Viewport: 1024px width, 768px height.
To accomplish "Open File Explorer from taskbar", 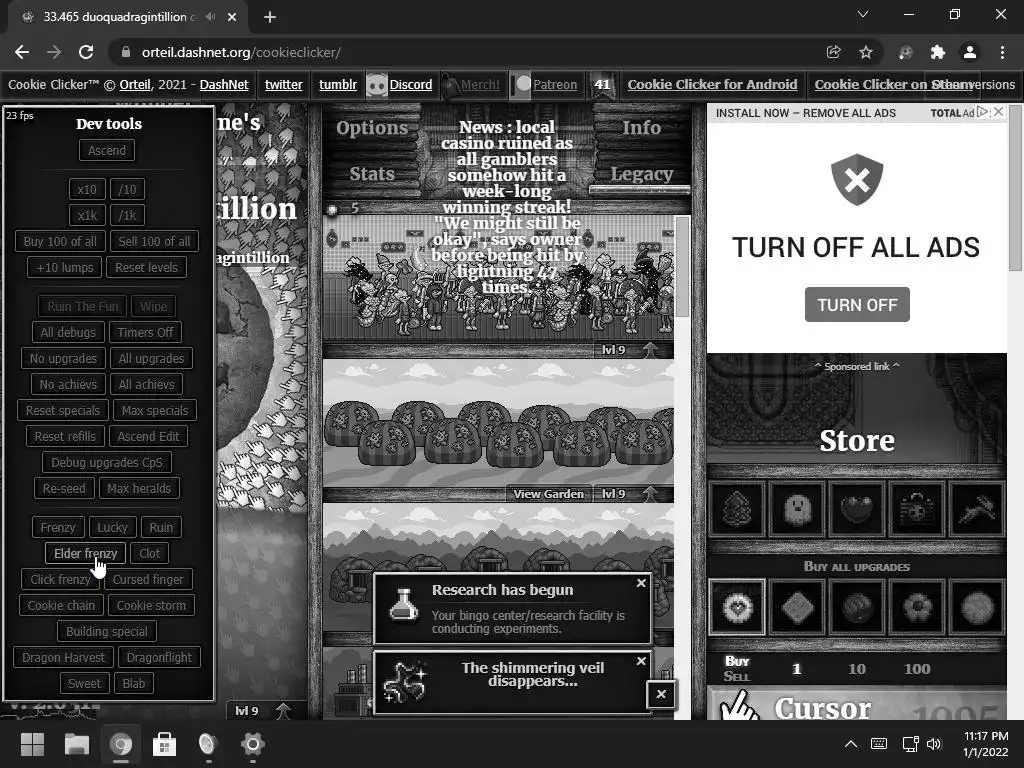I will [76, 744].
